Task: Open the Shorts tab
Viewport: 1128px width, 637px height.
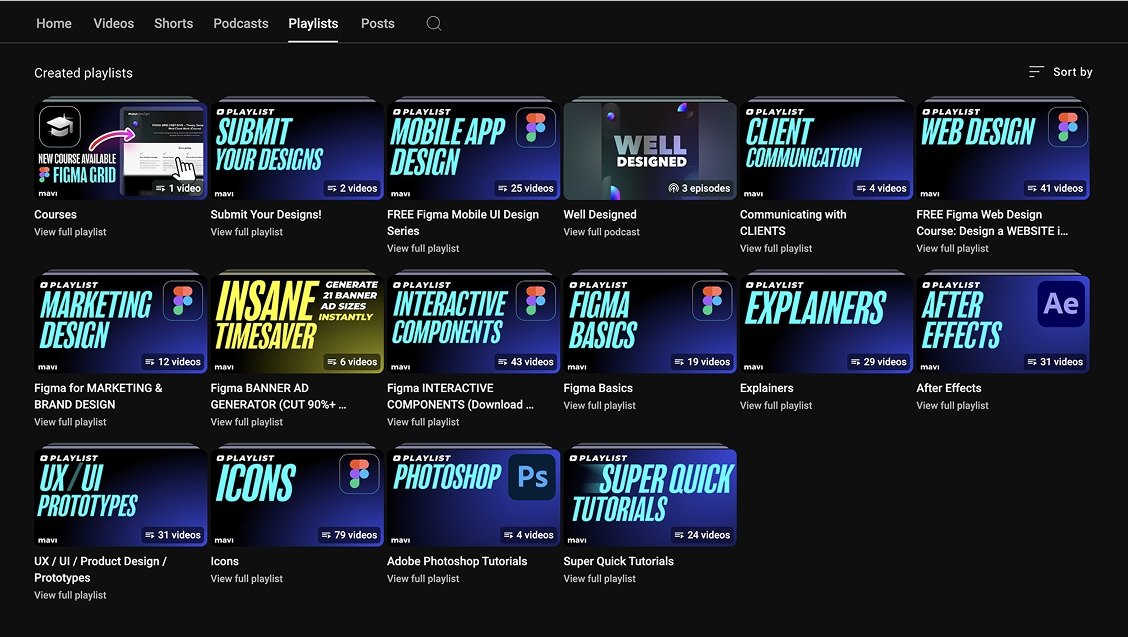Action: 173,23
